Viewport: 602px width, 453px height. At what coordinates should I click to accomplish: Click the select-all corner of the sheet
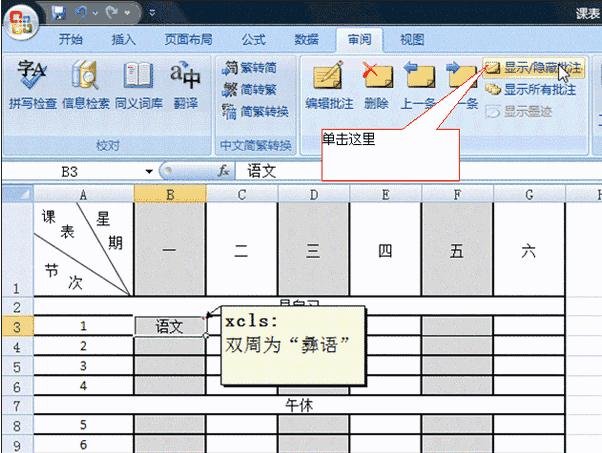tap(18, 194)
